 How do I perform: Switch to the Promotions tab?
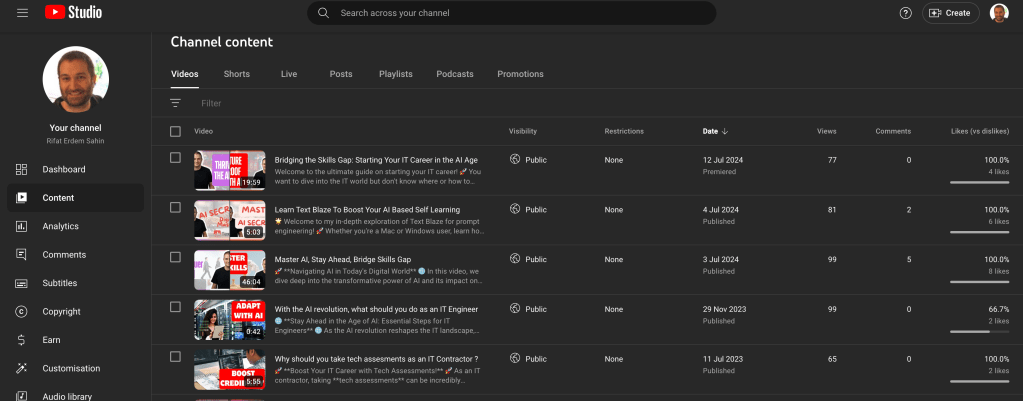pos(520,74)
